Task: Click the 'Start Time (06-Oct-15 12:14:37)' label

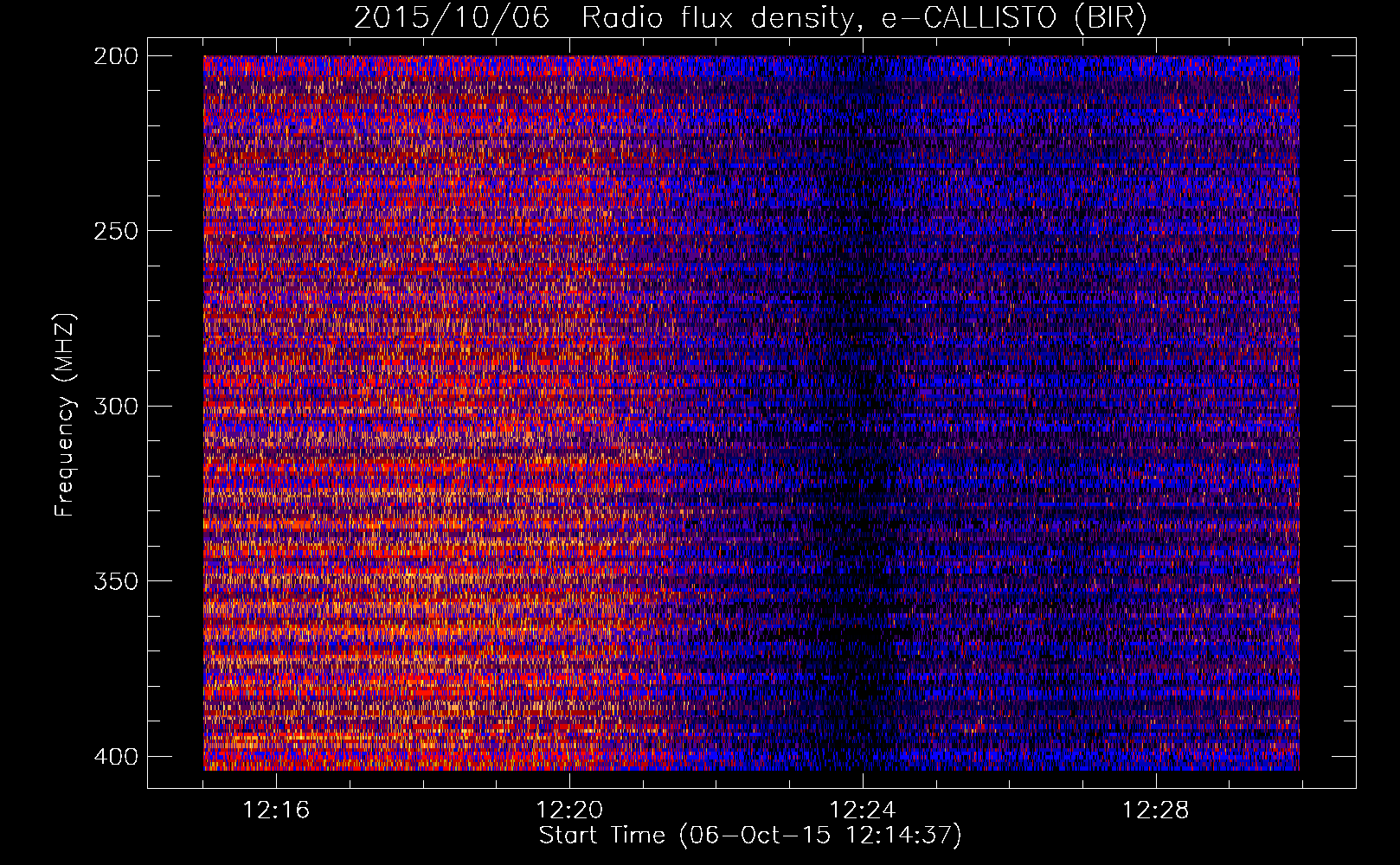Action: 750,836
